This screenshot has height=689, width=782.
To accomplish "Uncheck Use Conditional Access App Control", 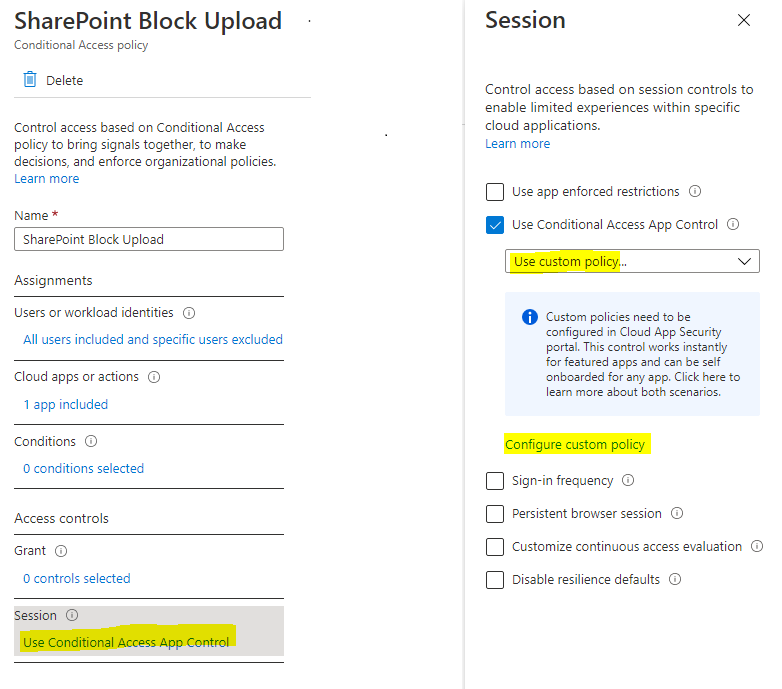I will (x=495, y=225).
